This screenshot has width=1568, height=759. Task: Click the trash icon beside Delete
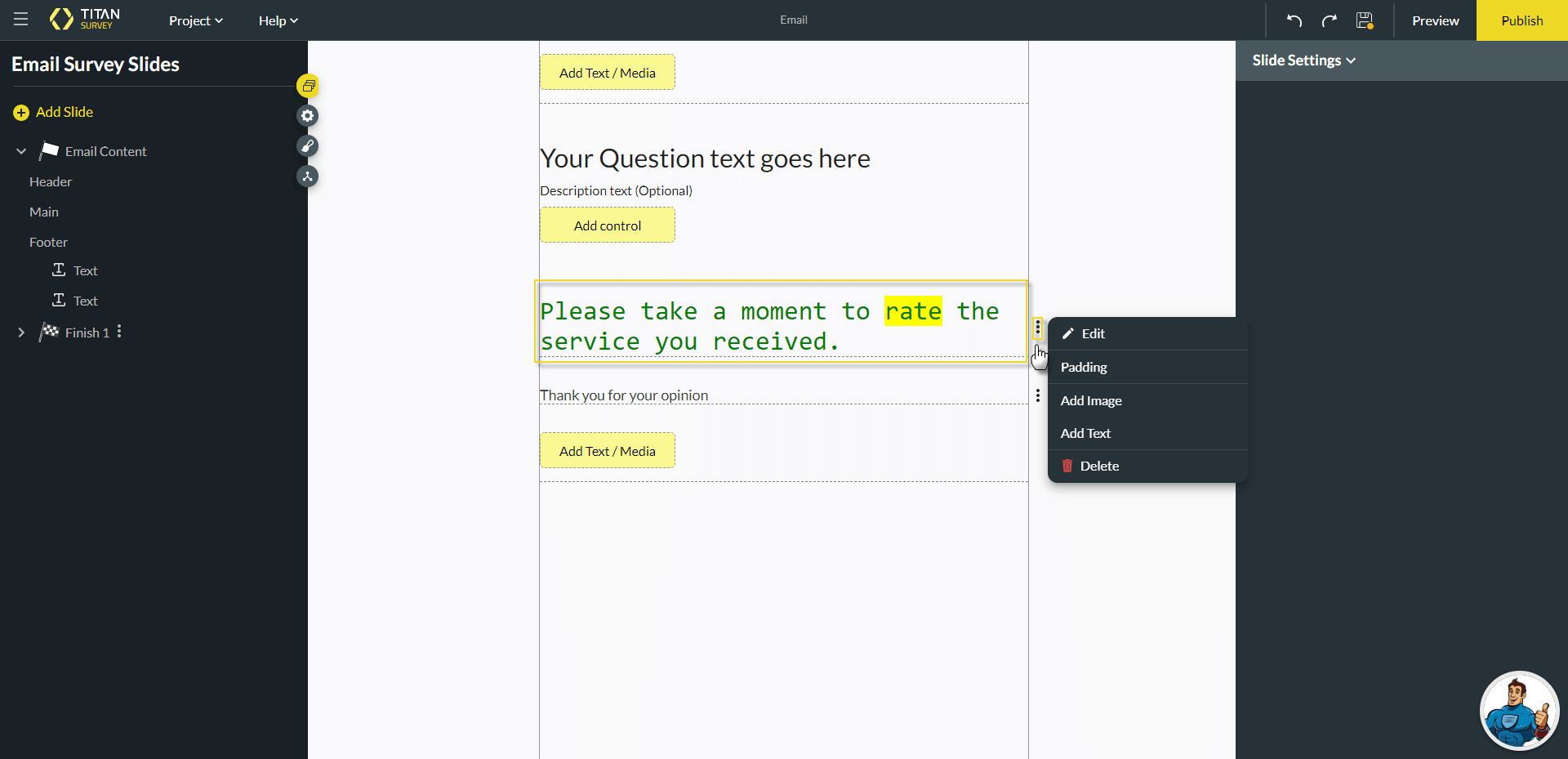click(1067, 466)
